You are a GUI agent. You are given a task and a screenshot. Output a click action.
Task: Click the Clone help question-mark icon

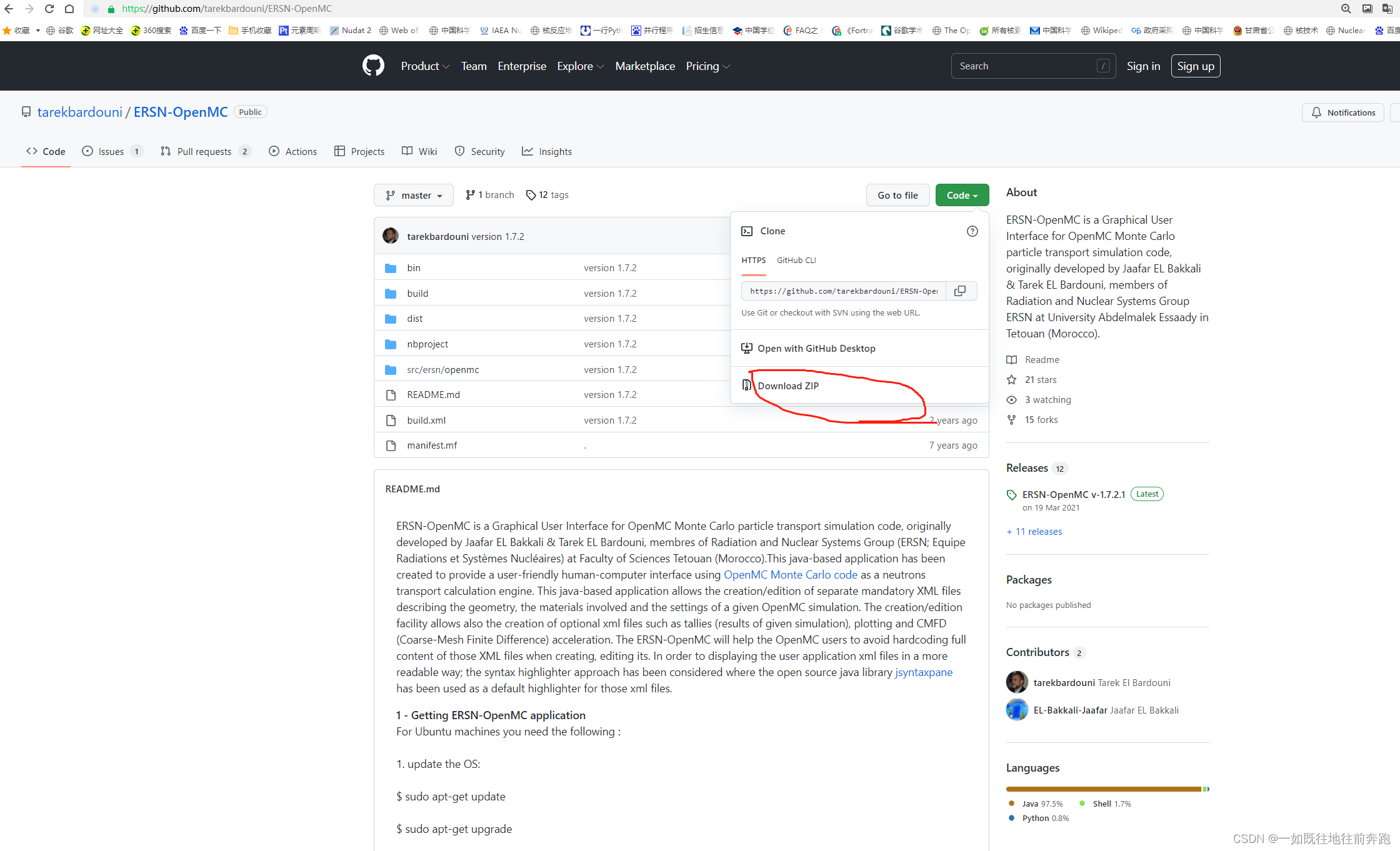point(972,231)
